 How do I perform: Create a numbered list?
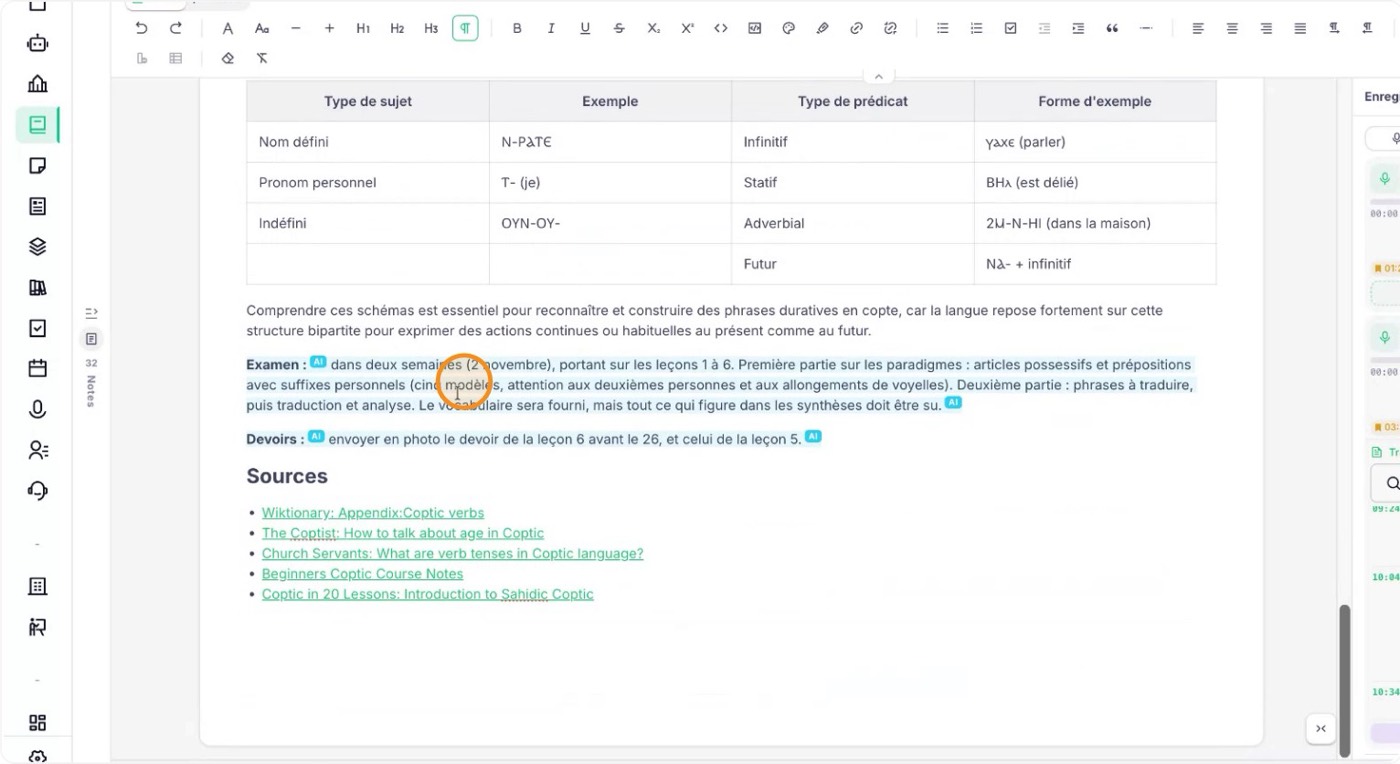pos(976,28)
